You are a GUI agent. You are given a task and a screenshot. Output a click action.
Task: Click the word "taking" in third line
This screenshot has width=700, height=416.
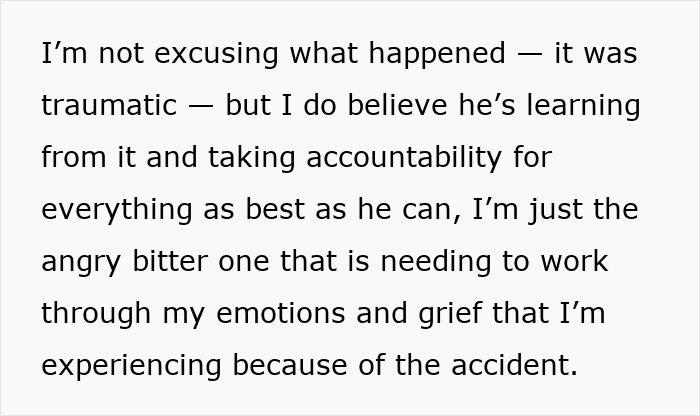pos(252,158)
